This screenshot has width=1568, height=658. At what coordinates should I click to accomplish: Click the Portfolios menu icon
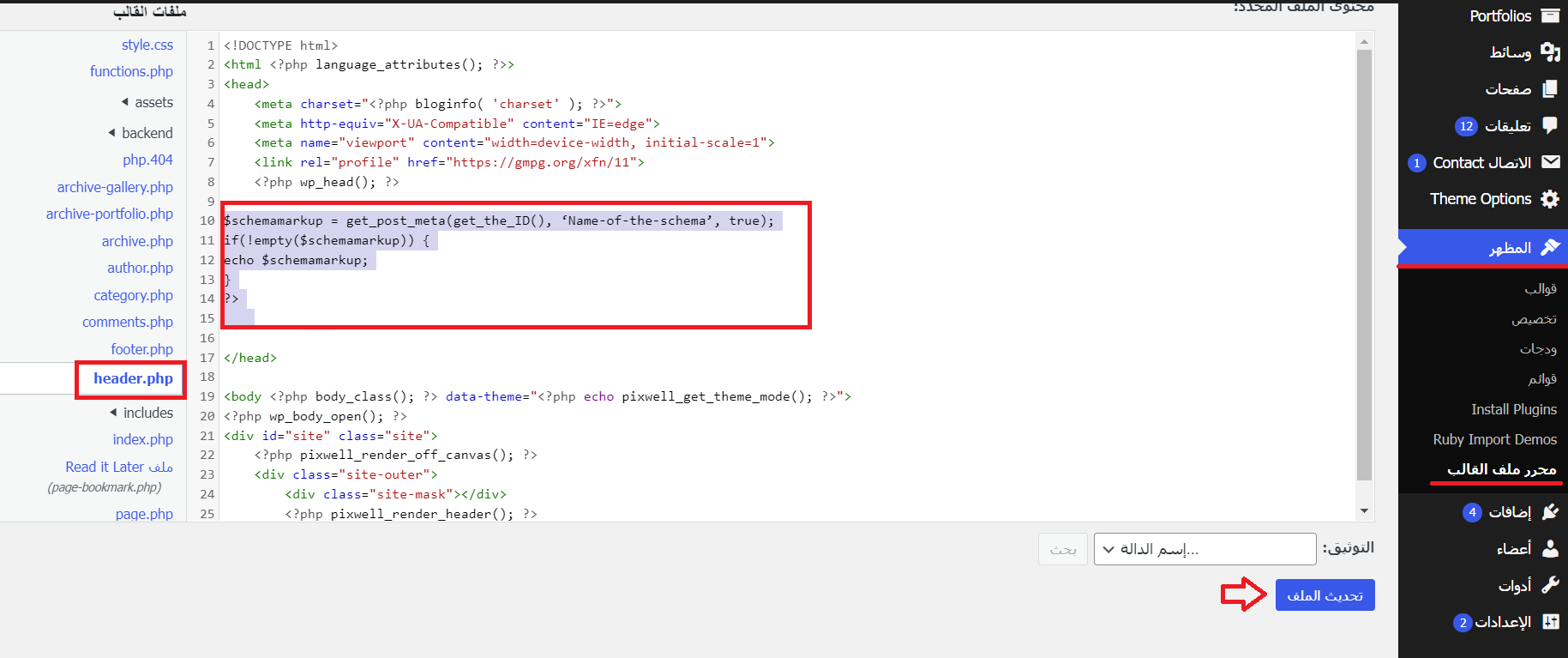point(1550,15)
